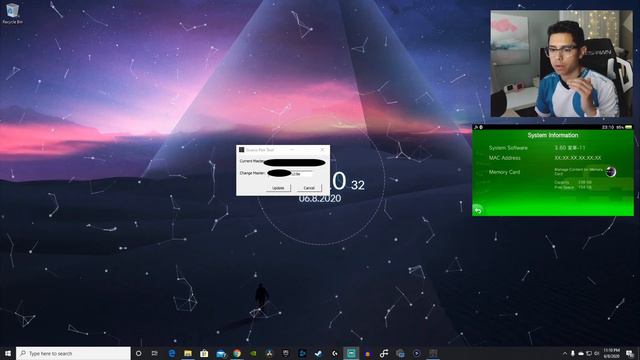Launch Google Chrome from the taskbar
The height and width of the screenshot is (360, 640).
click(x=237, y=353)
